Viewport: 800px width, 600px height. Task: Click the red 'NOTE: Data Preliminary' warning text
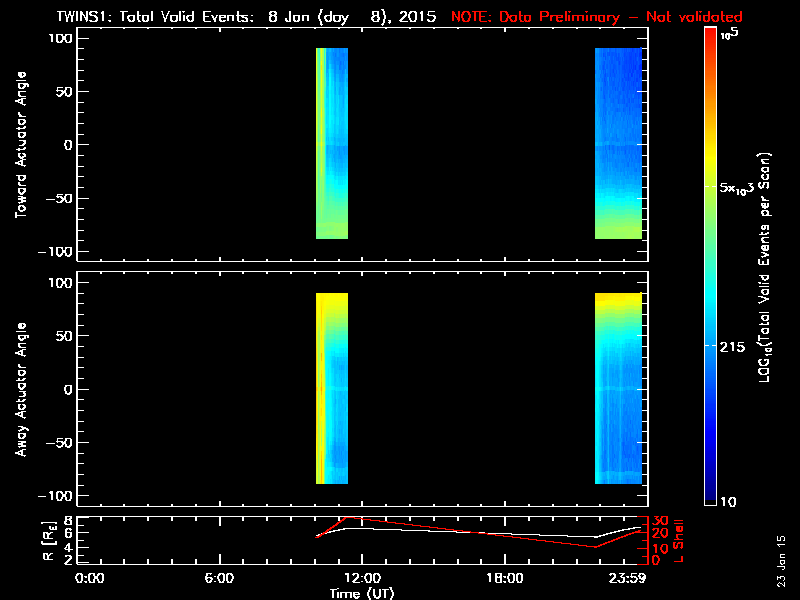pos(596,17)
